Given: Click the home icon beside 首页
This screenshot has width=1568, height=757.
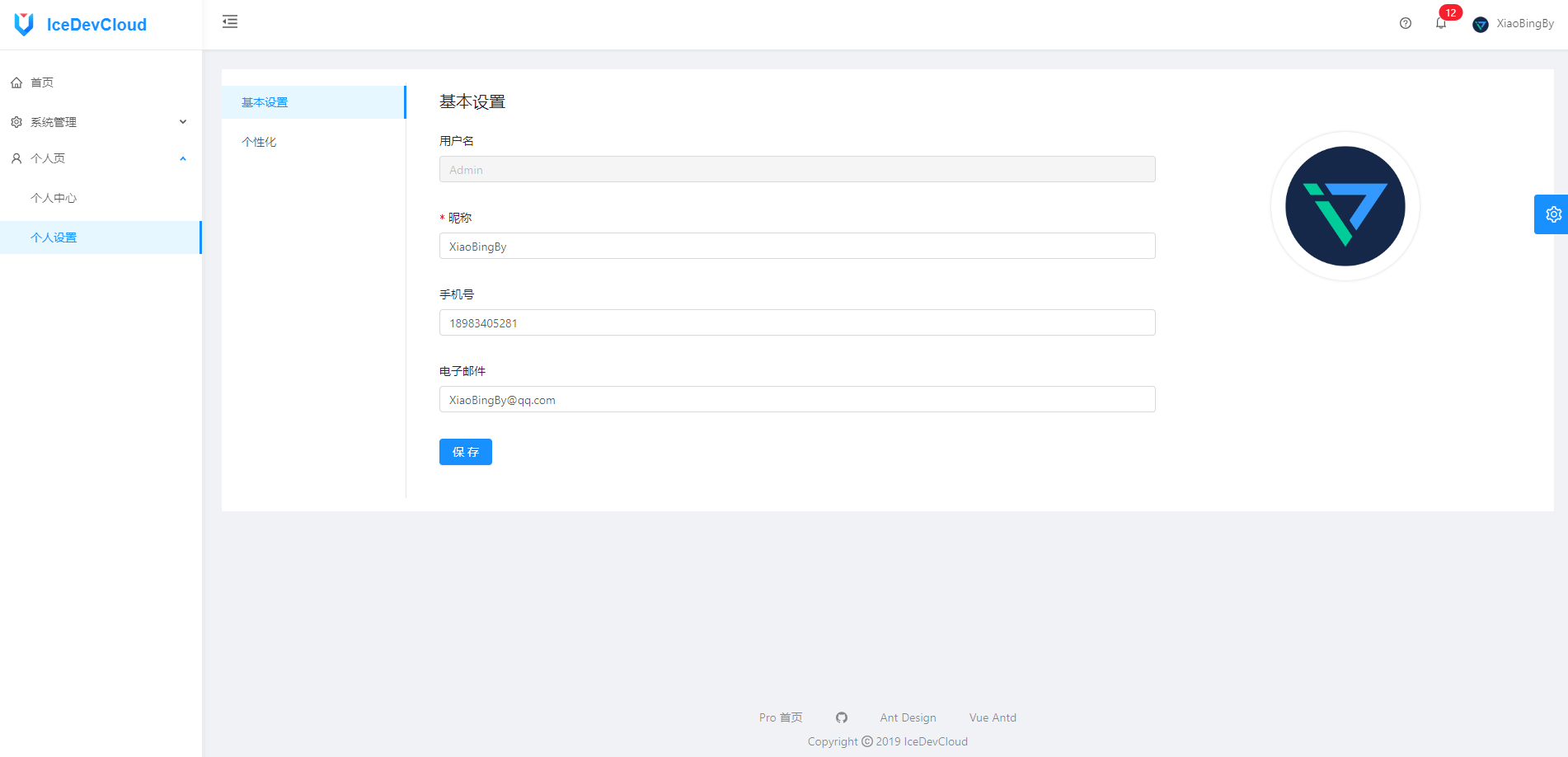Looking at the screenshot, I should [x=16, y=82].
